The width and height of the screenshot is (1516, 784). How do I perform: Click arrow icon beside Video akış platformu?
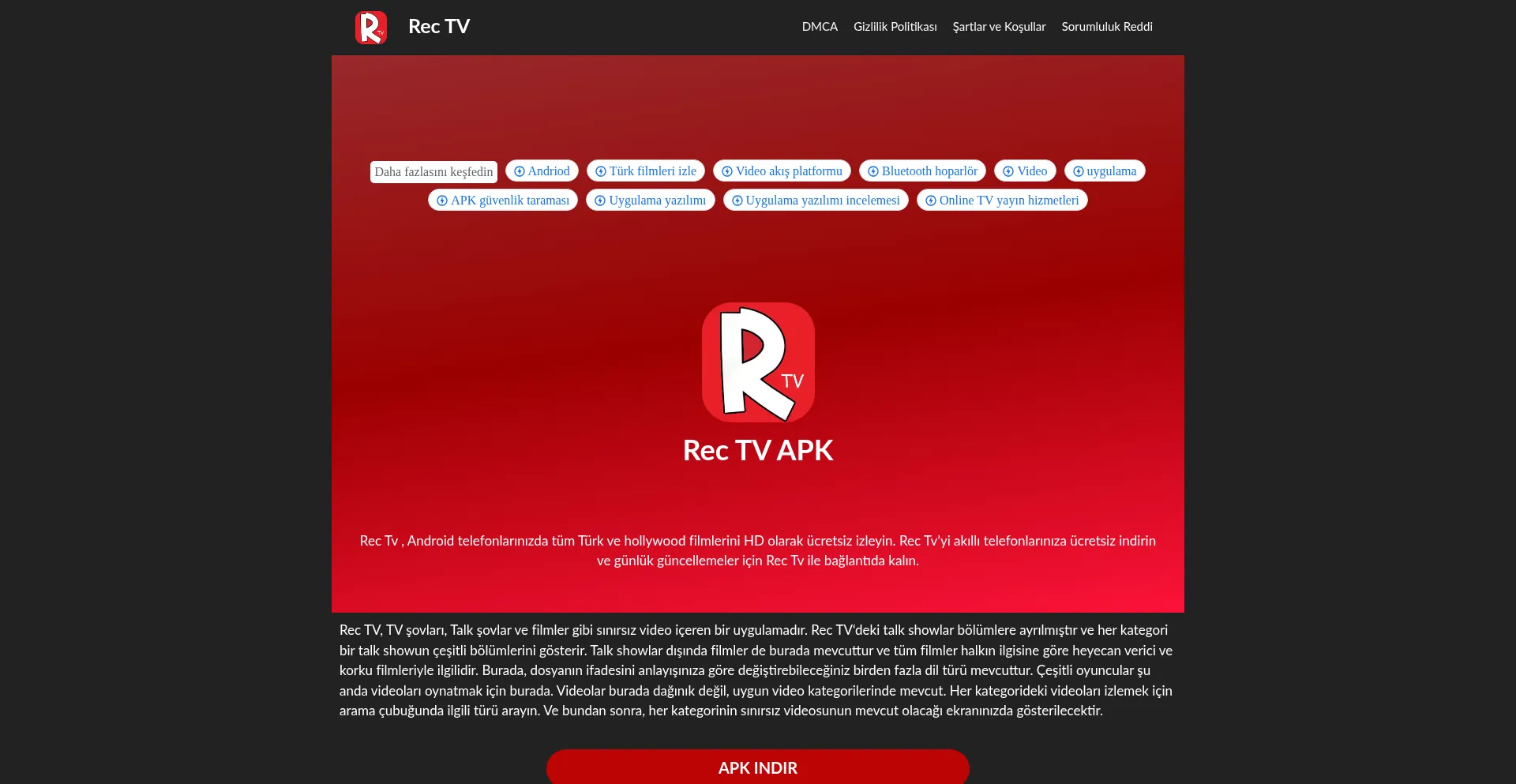(x=727, y=171)
